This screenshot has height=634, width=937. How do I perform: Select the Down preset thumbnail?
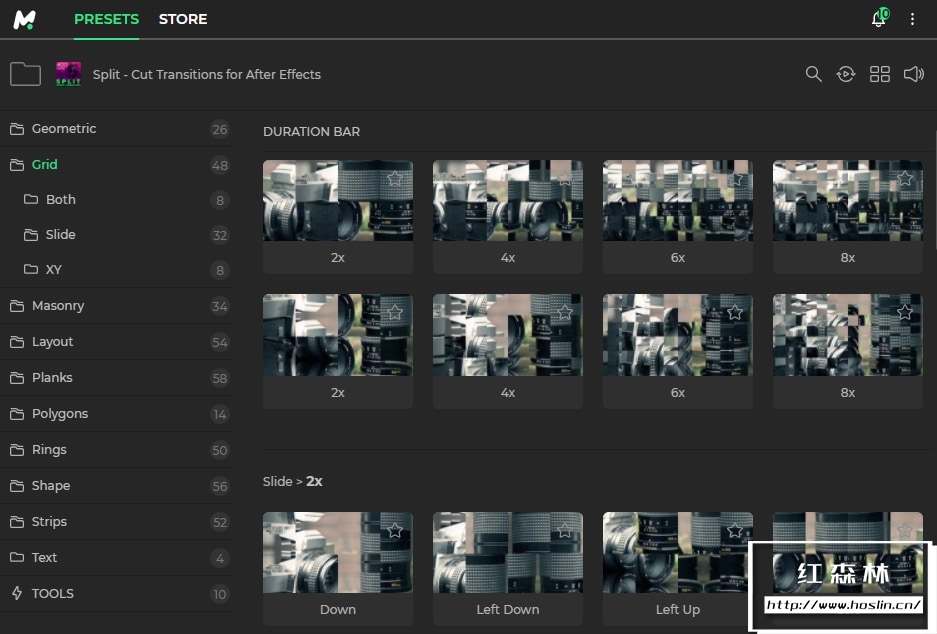coord(338,553)
